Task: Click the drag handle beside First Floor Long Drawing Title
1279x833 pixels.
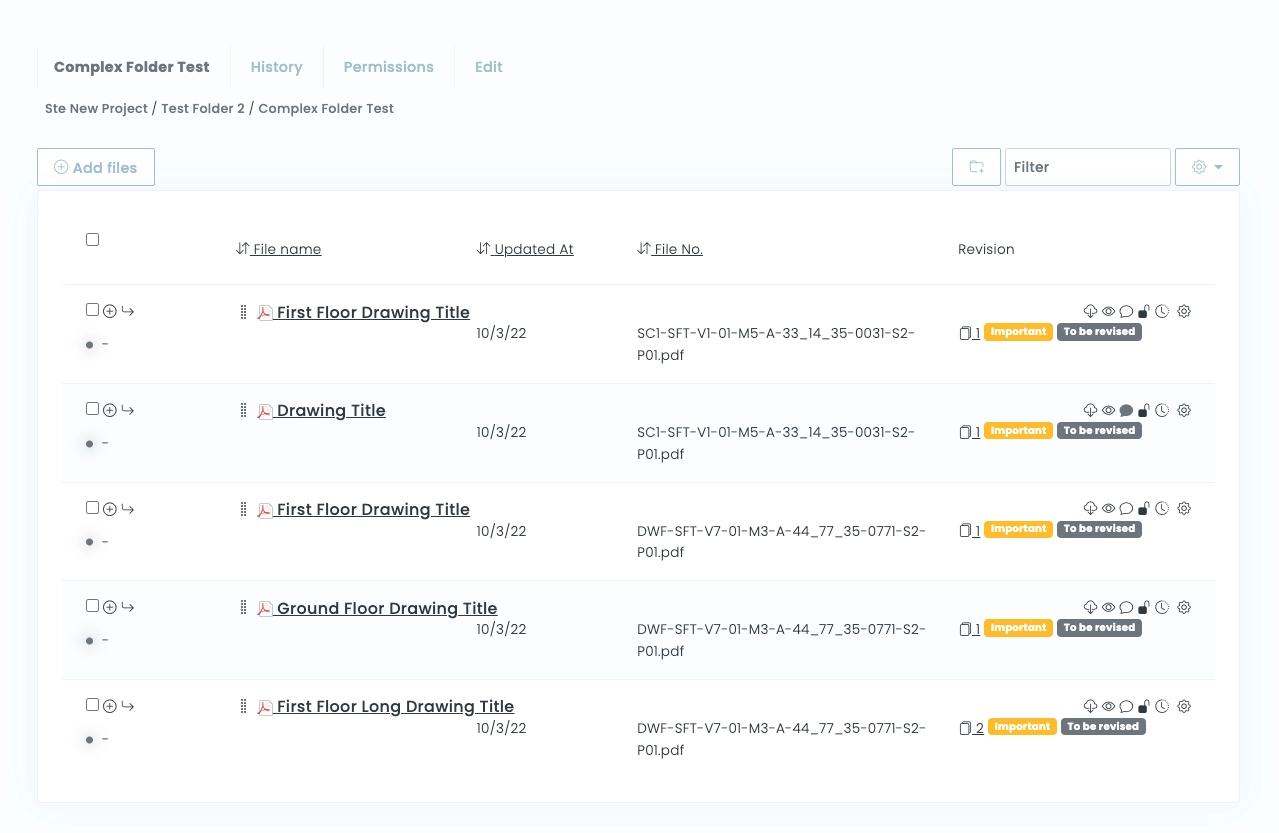Action: coord(243,706)
